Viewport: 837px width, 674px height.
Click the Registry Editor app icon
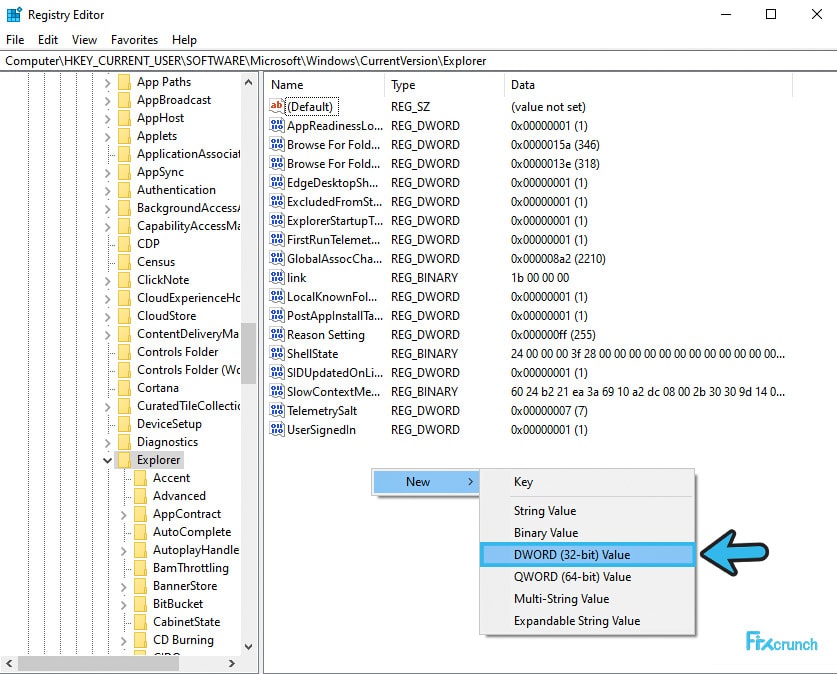14,14
